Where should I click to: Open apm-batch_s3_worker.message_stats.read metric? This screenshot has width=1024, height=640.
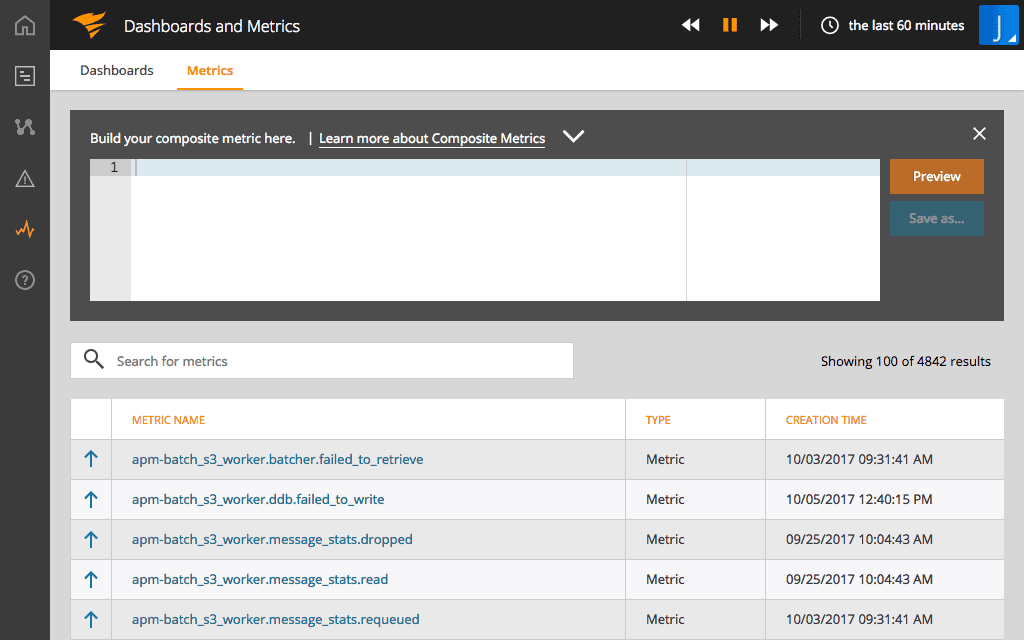260,579
